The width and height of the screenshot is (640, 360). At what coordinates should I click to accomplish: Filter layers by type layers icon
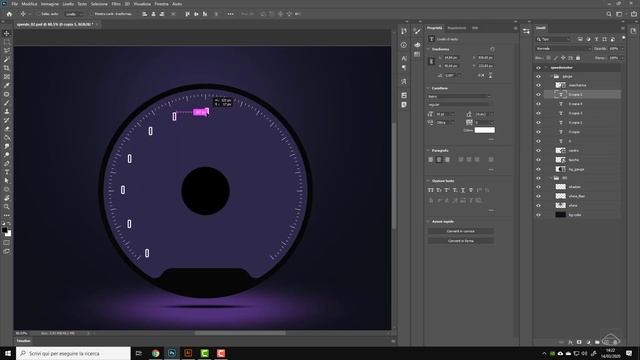(596, 39)
